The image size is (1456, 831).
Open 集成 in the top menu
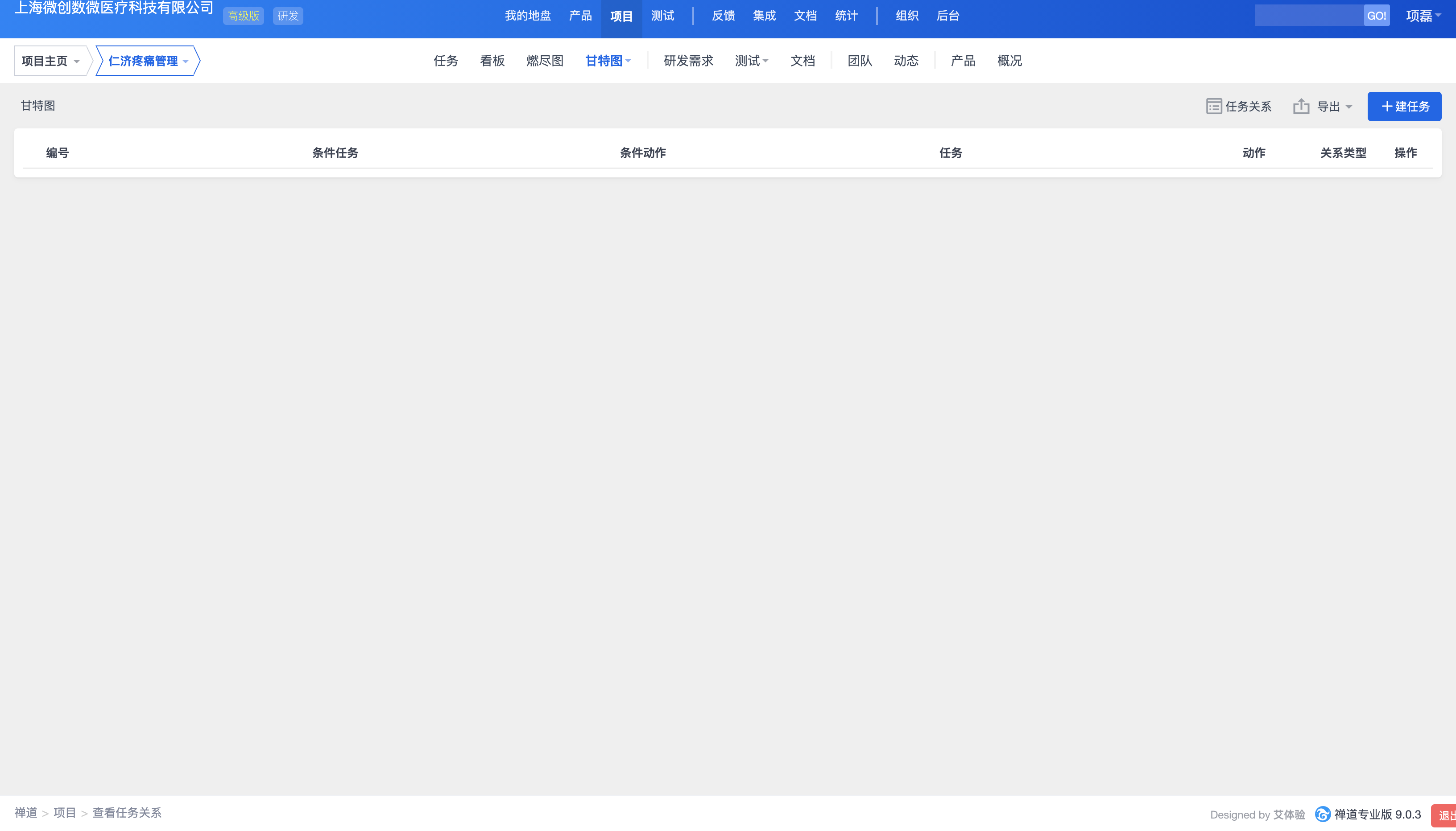[764, 16]
